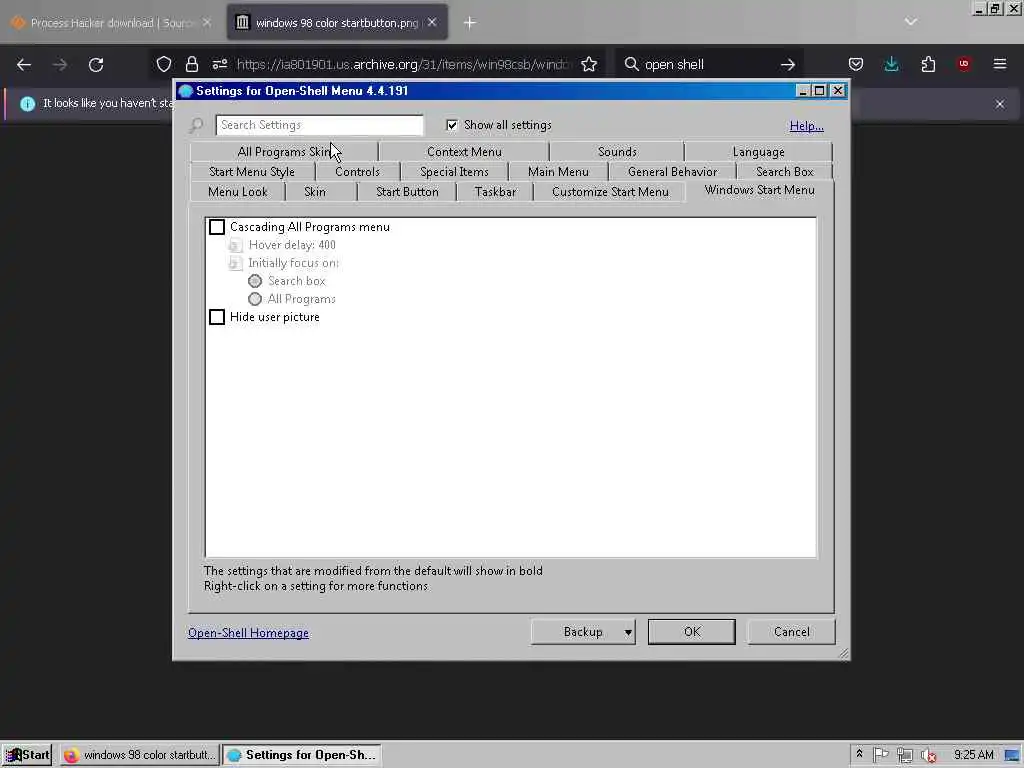Enable Hide user picture checkbox
1024x768 pixels.
click(x=217, y=317)
